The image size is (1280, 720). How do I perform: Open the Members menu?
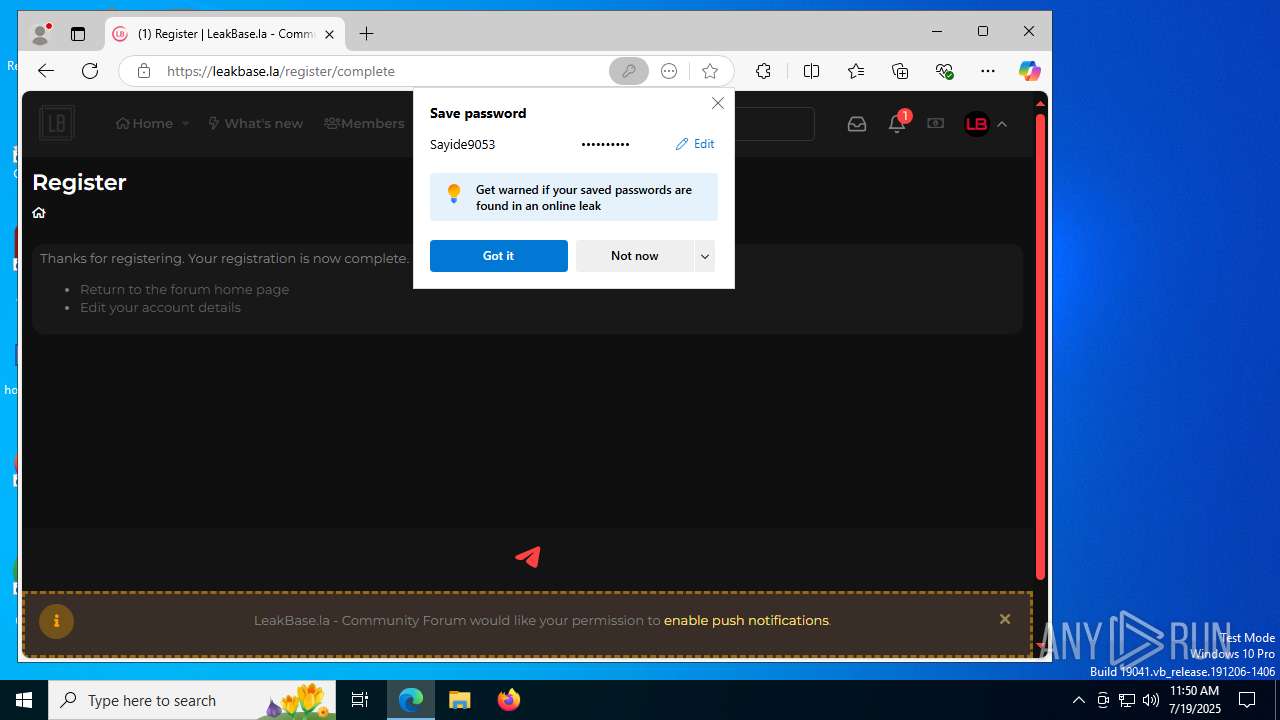(364, 124)
